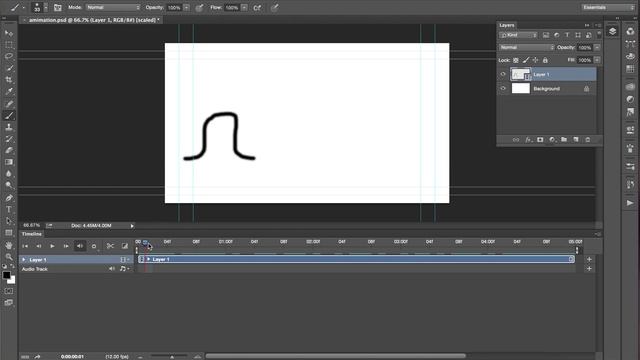Select the Rectangle shape tool
Image resolution: width=640 pixels, height=360 pixels.
9,233
